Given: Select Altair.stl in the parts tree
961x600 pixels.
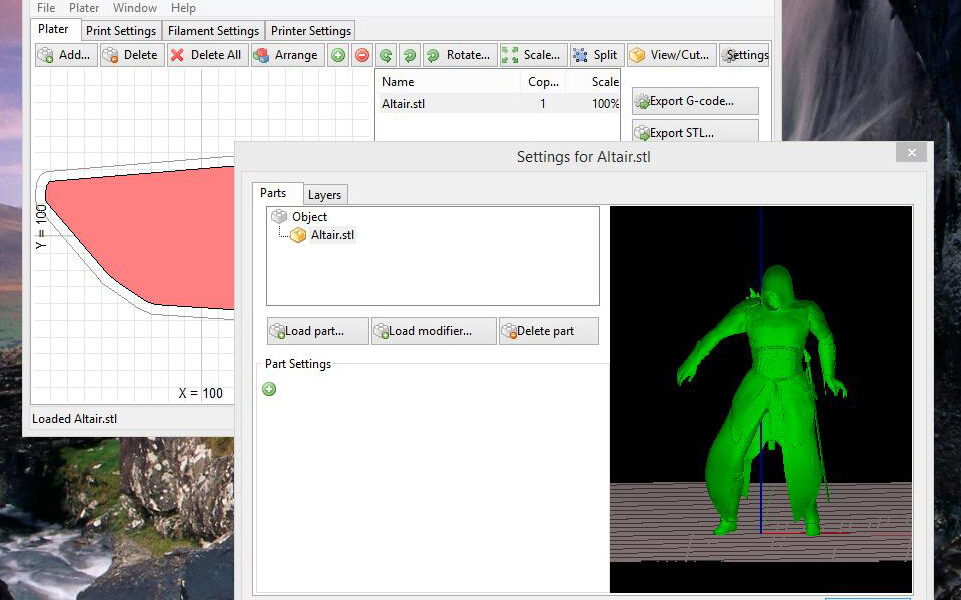Looking at the screenshot, I should pyautogui.click(x=332, y=235).
